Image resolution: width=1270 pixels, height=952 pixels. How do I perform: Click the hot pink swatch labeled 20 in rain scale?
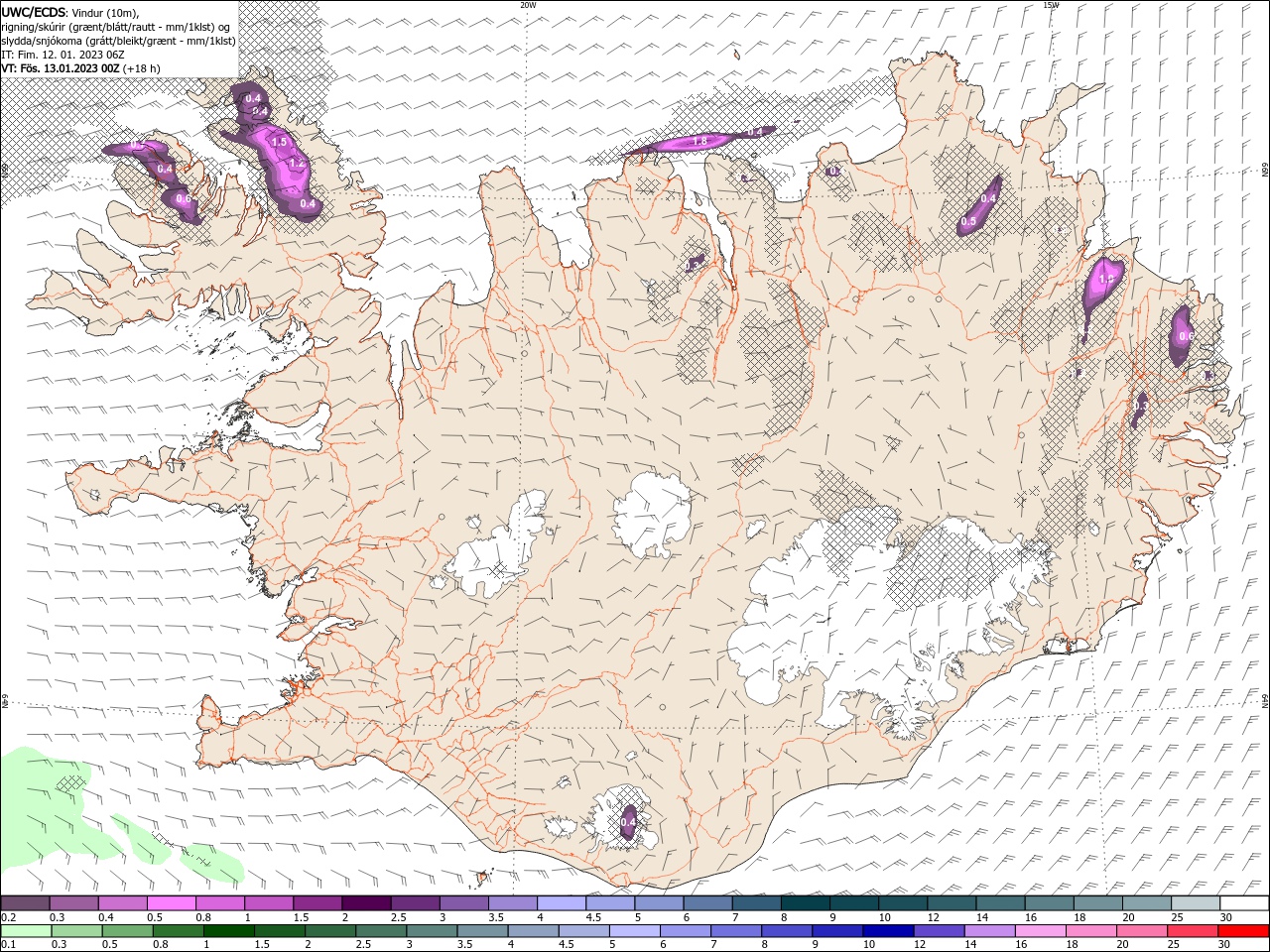1143,931
